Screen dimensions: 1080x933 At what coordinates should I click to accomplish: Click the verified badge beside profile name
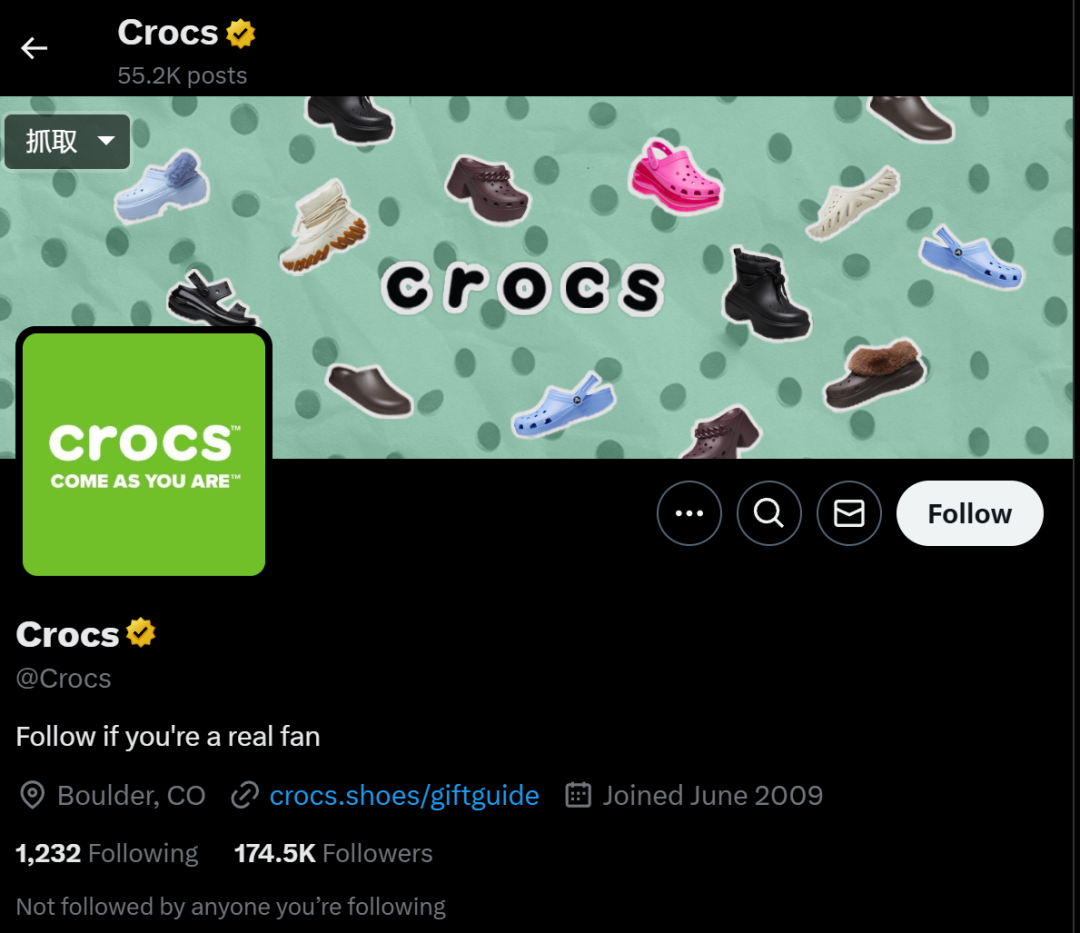coord(141,633)
